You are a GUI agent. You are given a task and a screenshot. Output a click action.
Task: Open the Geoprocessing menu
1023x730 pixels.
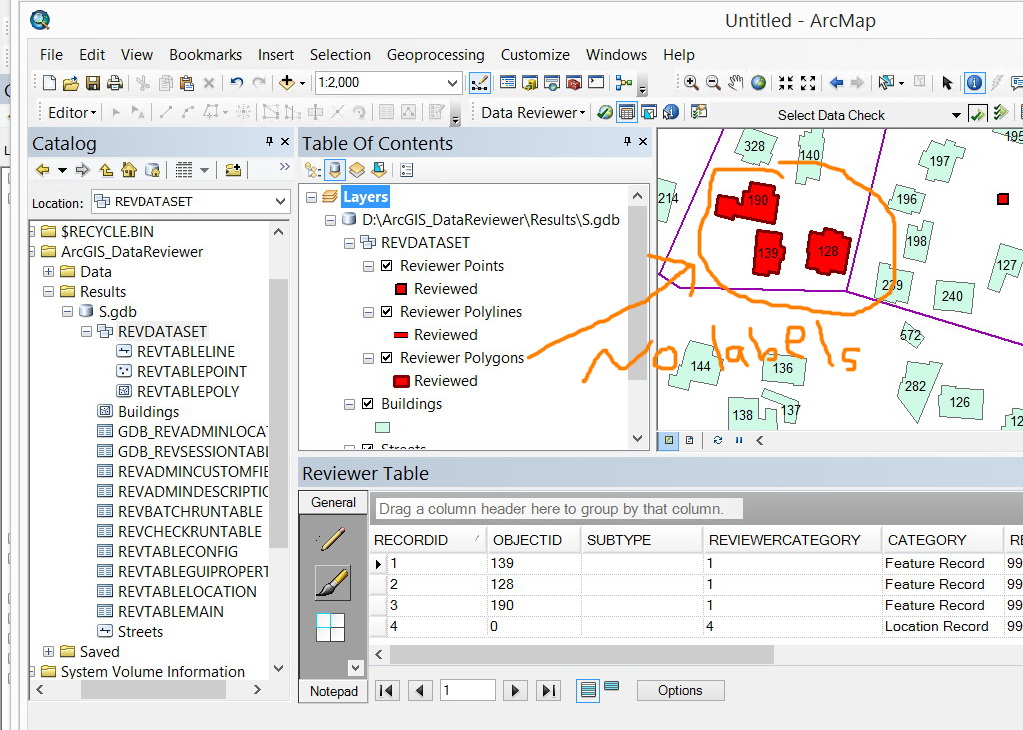click(435, 55)
